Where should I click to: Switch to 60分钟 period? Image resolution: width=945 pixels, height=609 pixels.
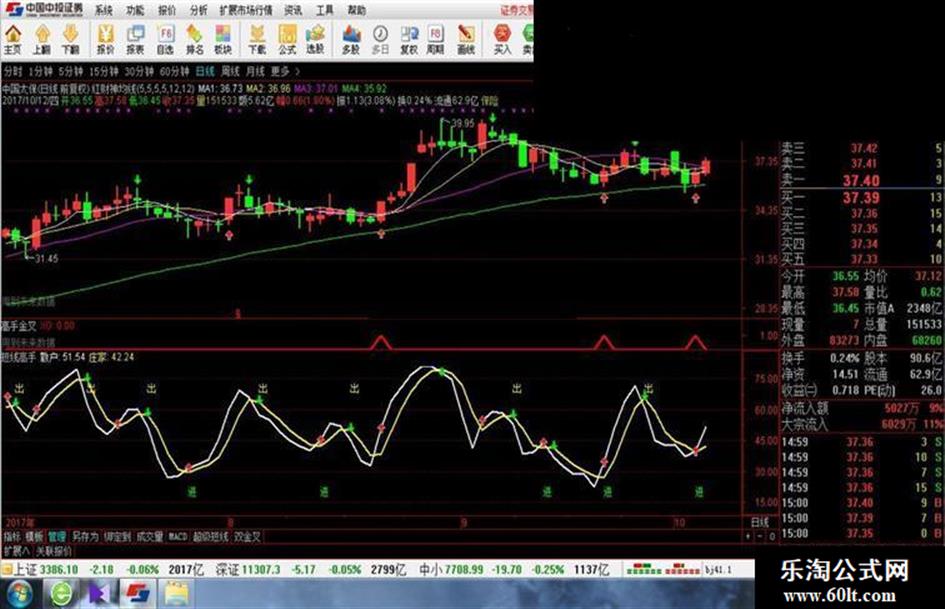175,71
